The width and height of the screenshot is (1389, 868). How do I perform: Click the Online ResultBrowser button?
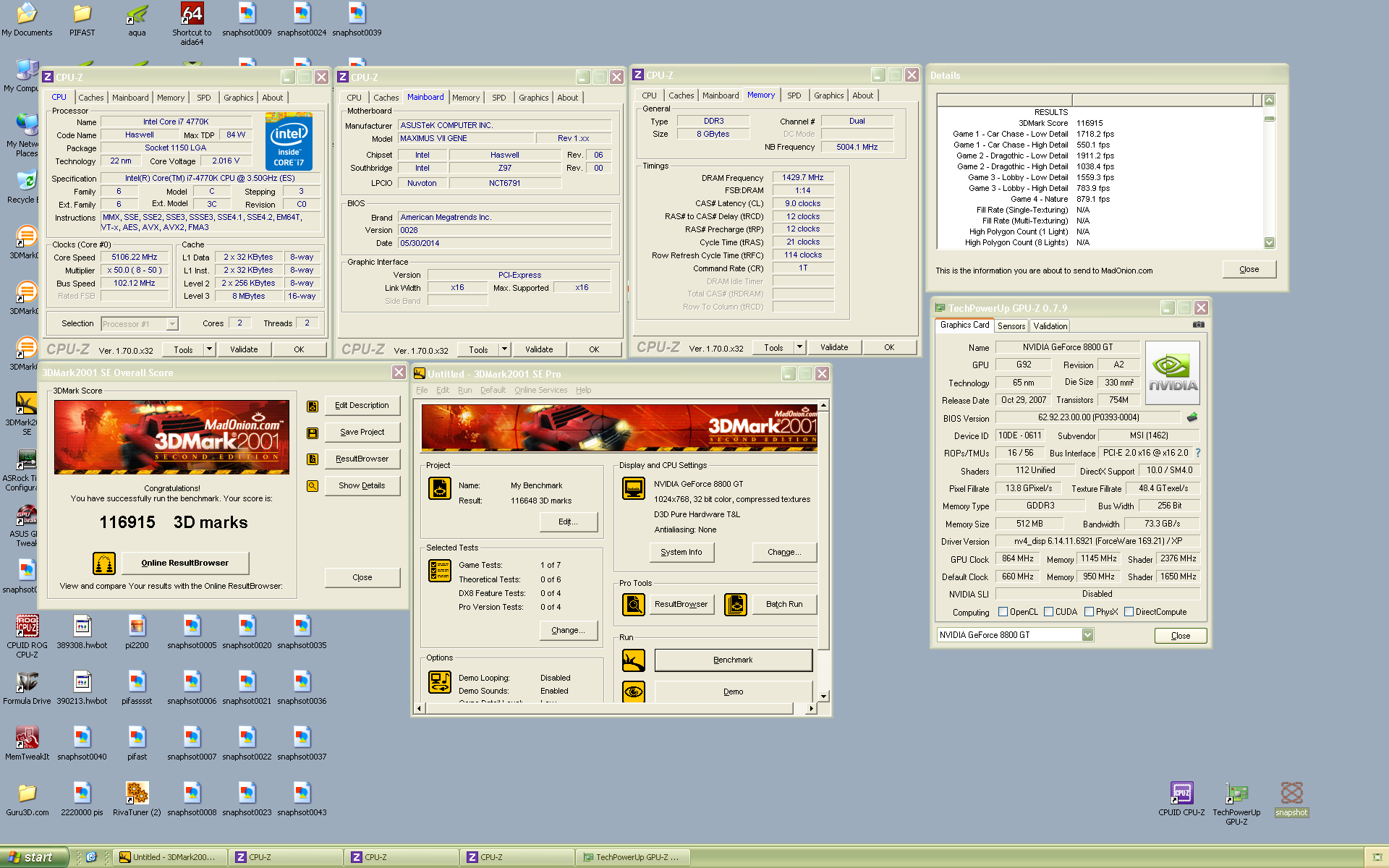pos(184,563)
